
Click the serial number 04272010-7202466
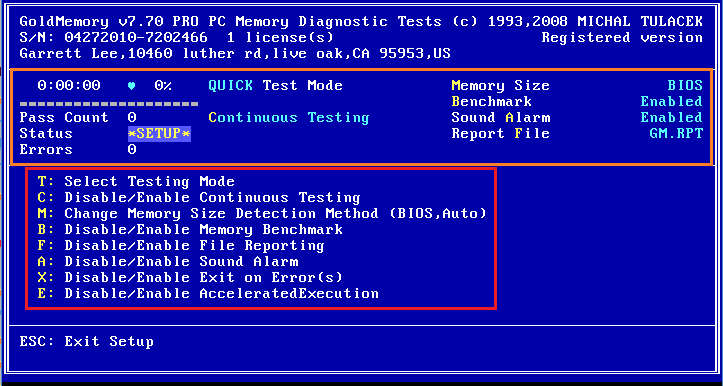[136, 37]
